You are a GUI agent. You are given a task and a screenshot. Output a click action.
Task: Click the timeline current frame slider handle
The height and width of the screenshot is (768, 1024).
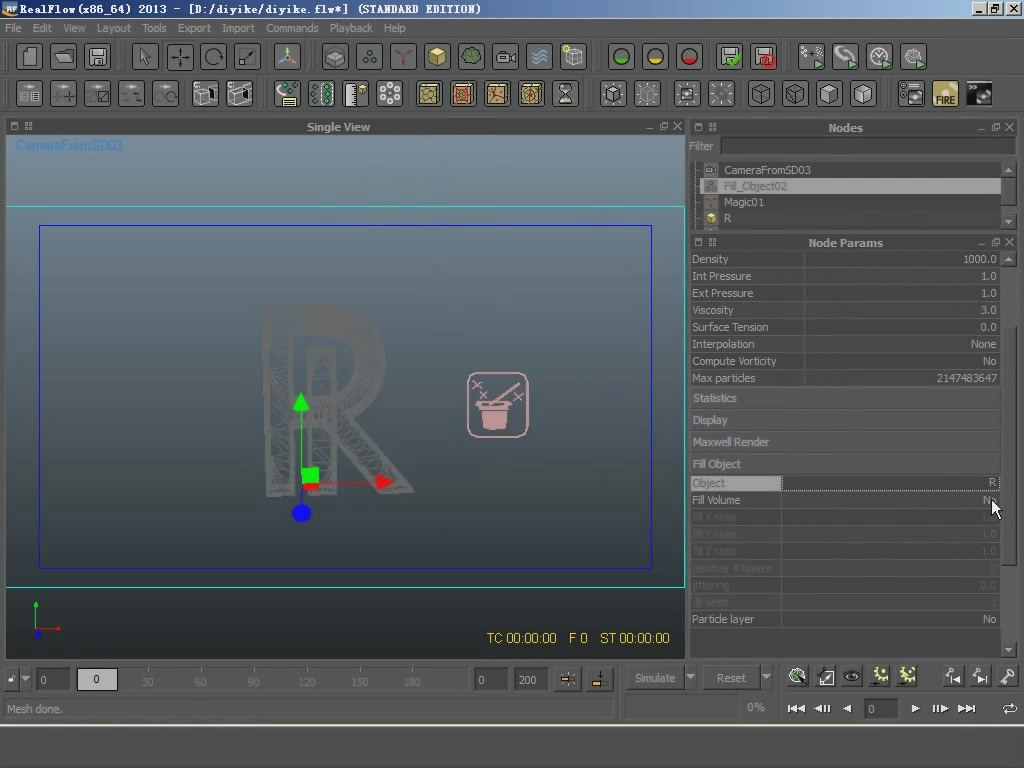coord(97,679)
